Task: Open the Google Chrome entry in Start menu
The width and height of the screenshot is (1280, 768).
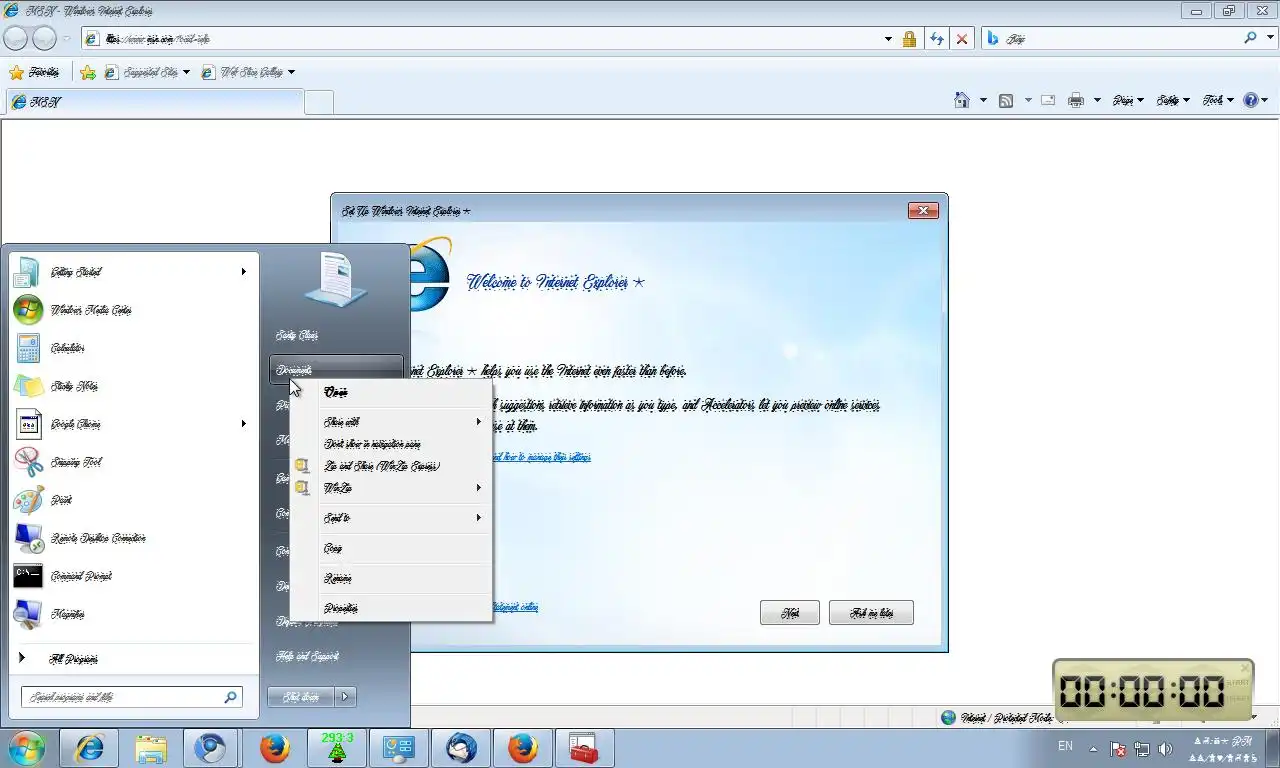Action: pos(130,424)
